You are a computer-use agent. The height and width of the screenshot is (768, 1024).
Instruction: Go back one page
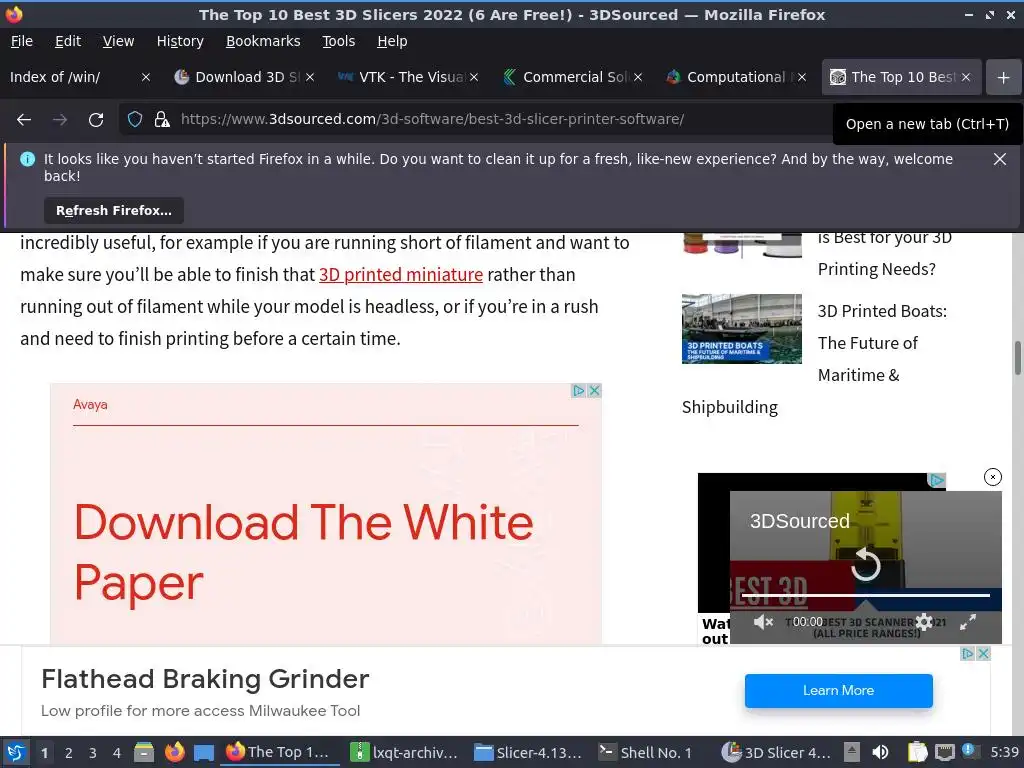click(24, 120)
